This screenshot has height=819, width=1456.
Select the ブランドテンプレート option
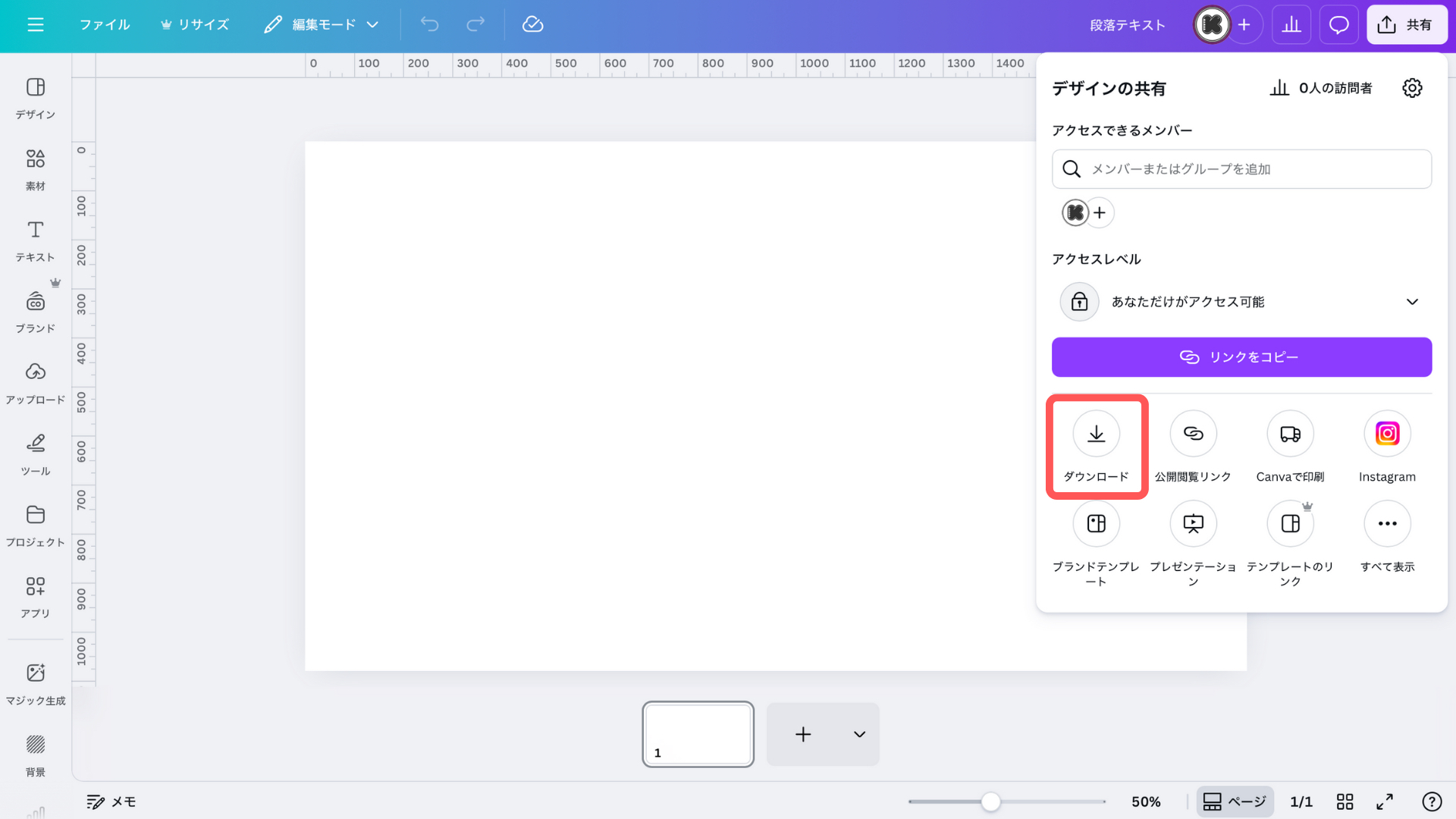click(1097, 544)
